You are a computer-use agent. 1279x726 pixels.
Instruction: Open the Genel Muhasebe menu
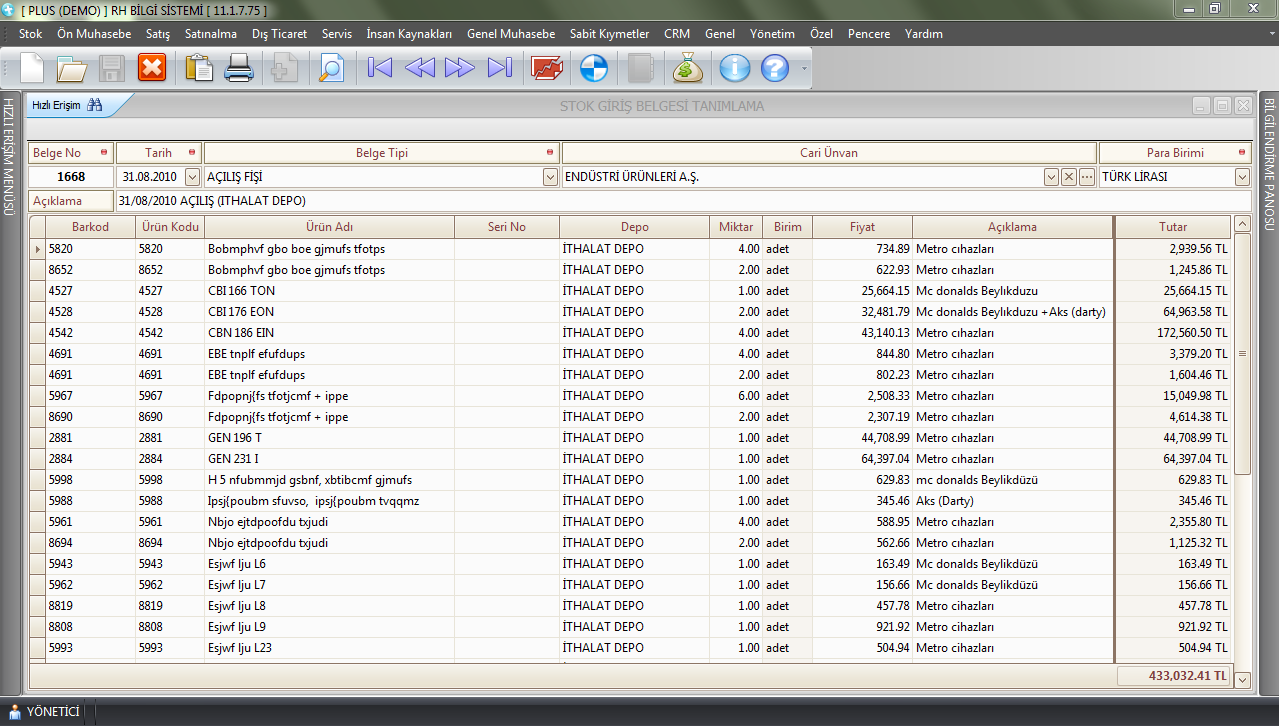510,34
